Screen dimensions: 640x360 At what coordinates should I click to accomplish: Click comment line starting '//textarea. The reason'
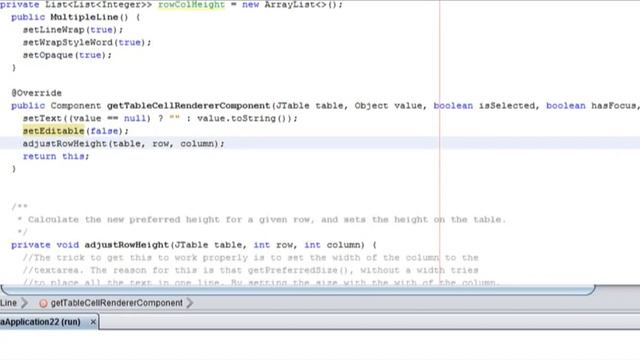pos(250,270)
